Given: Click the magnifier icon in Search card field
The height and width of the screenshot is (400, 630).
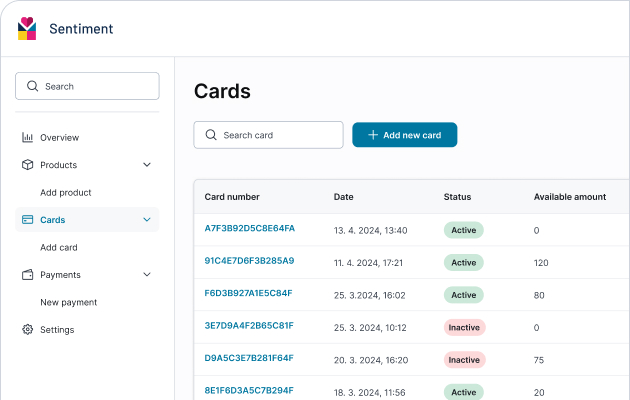Looking at the screenshot, I should (x=211, y=135).
